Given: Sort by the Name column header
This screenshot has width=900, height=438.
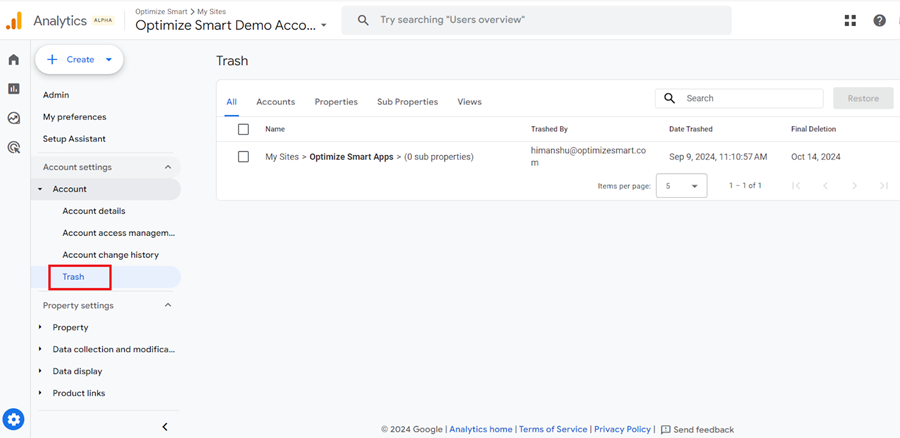Looking at the screenshot, I should point(275,129).
